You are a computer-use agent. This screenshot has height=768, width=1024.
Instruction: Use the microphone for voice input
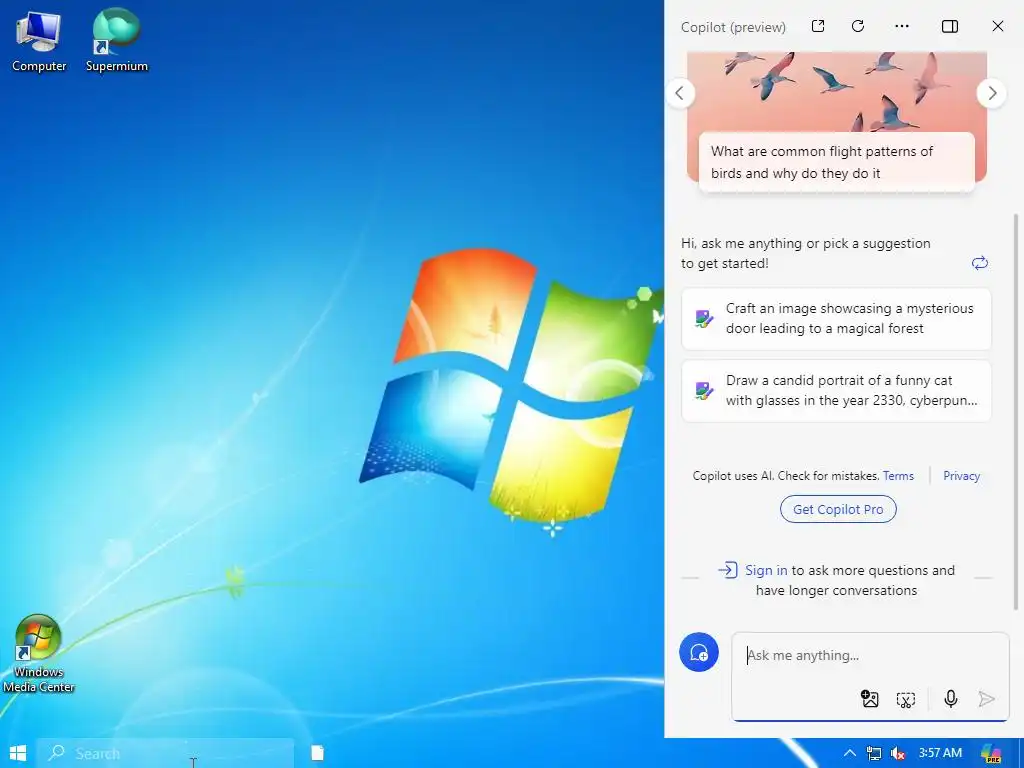pyautogui.click(x=951, y=699)
